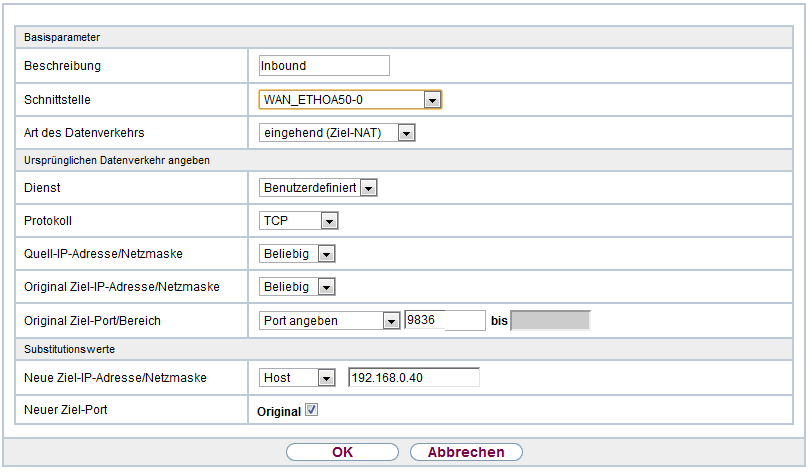Open the Dienst dropdown
This screenshot has width=810, height=474.
[x=317, y=188]
